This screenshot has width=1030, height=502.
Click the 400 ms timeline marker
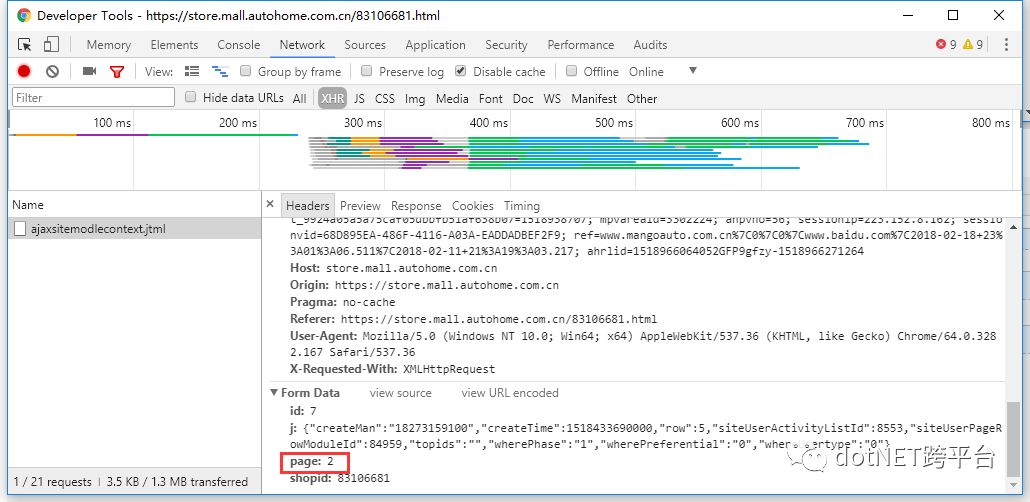489,122
